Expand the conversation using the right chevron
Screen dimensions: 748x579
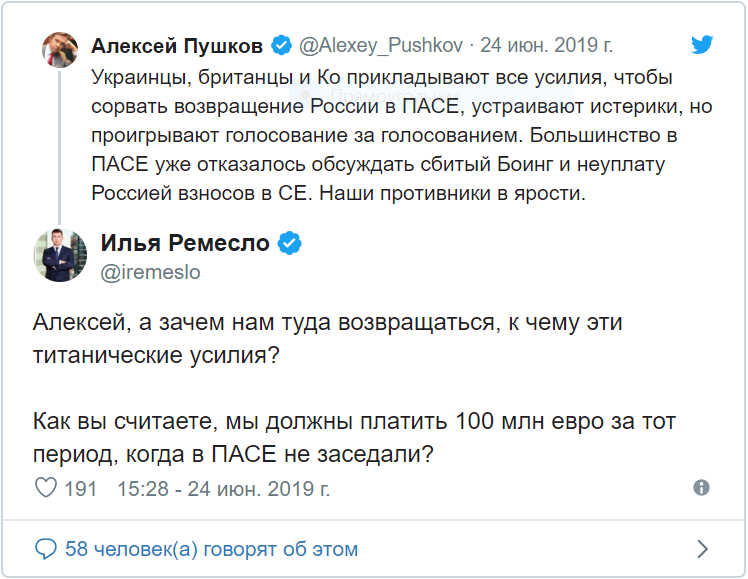702,549
